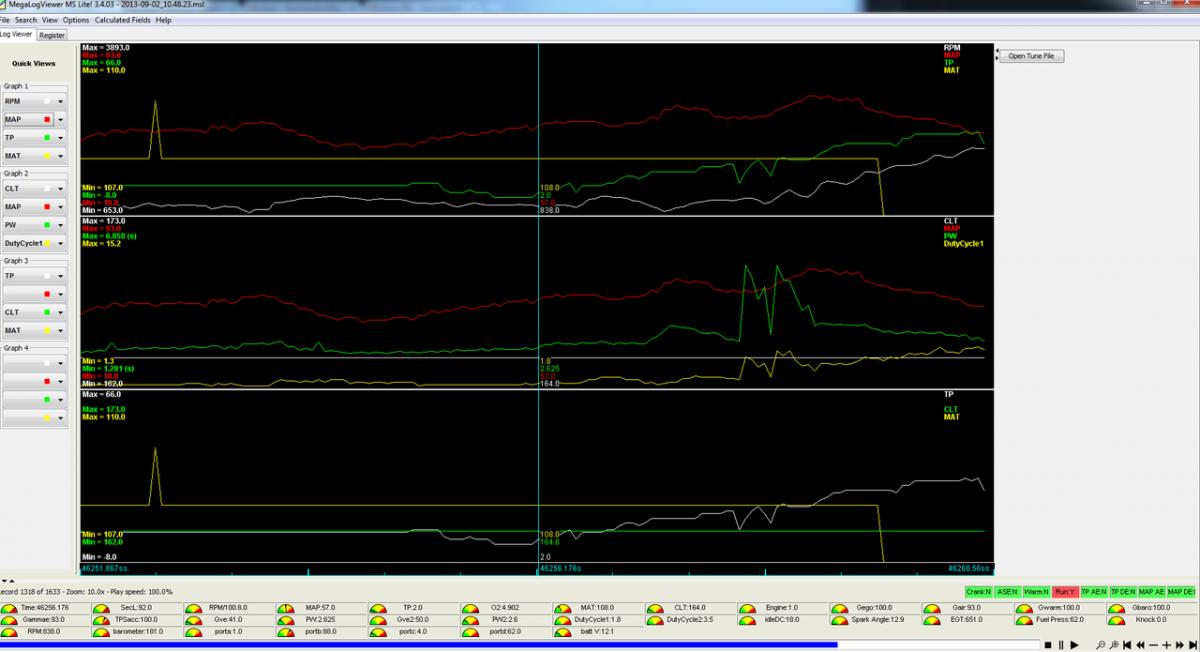Click ASE:N status indicator
This screenshot has height=652, width=1200.
(x=1007, y=592)
